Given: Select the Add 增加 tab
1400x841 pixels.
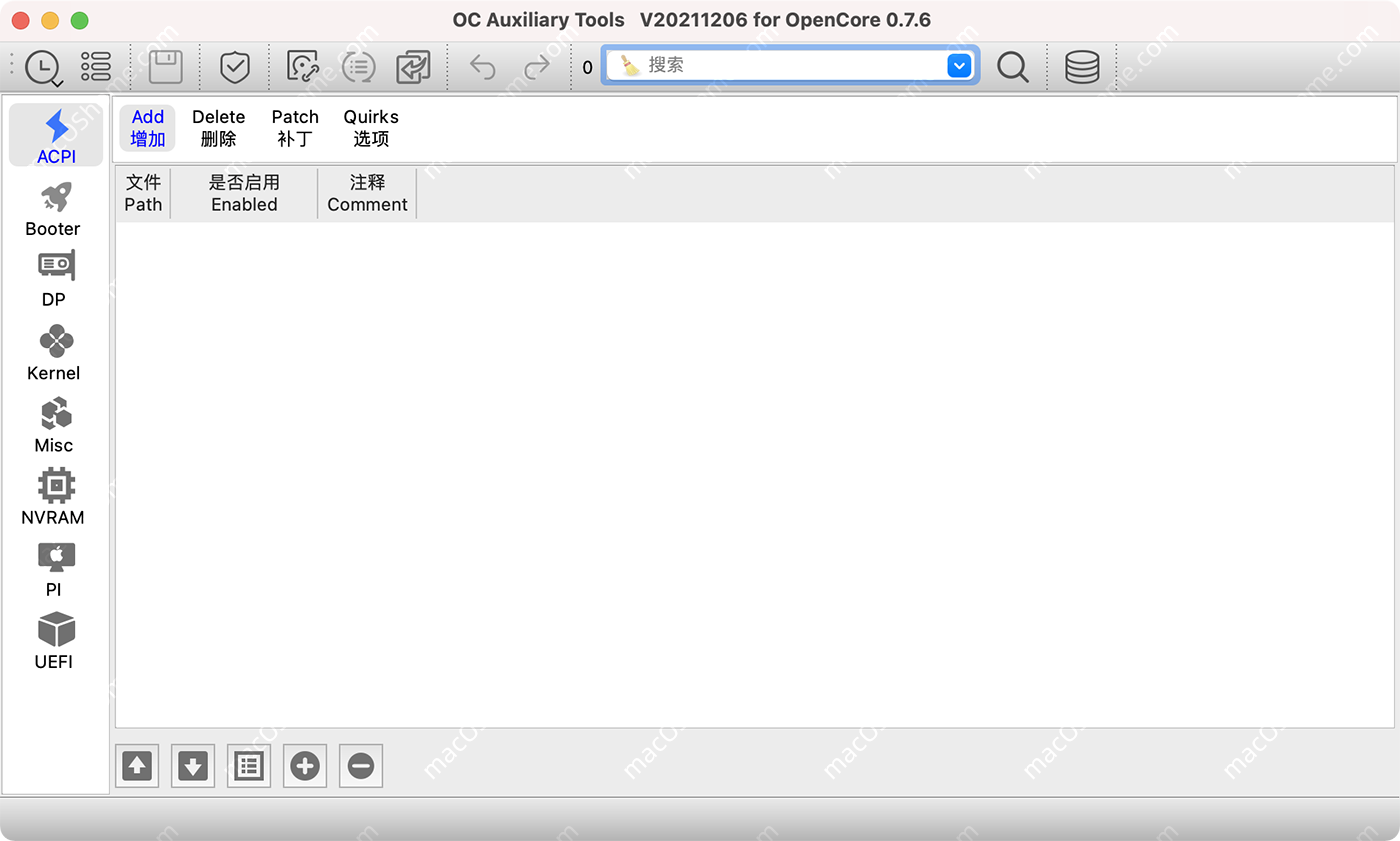Looking at the screenshot, I should (x=148, y=128).
